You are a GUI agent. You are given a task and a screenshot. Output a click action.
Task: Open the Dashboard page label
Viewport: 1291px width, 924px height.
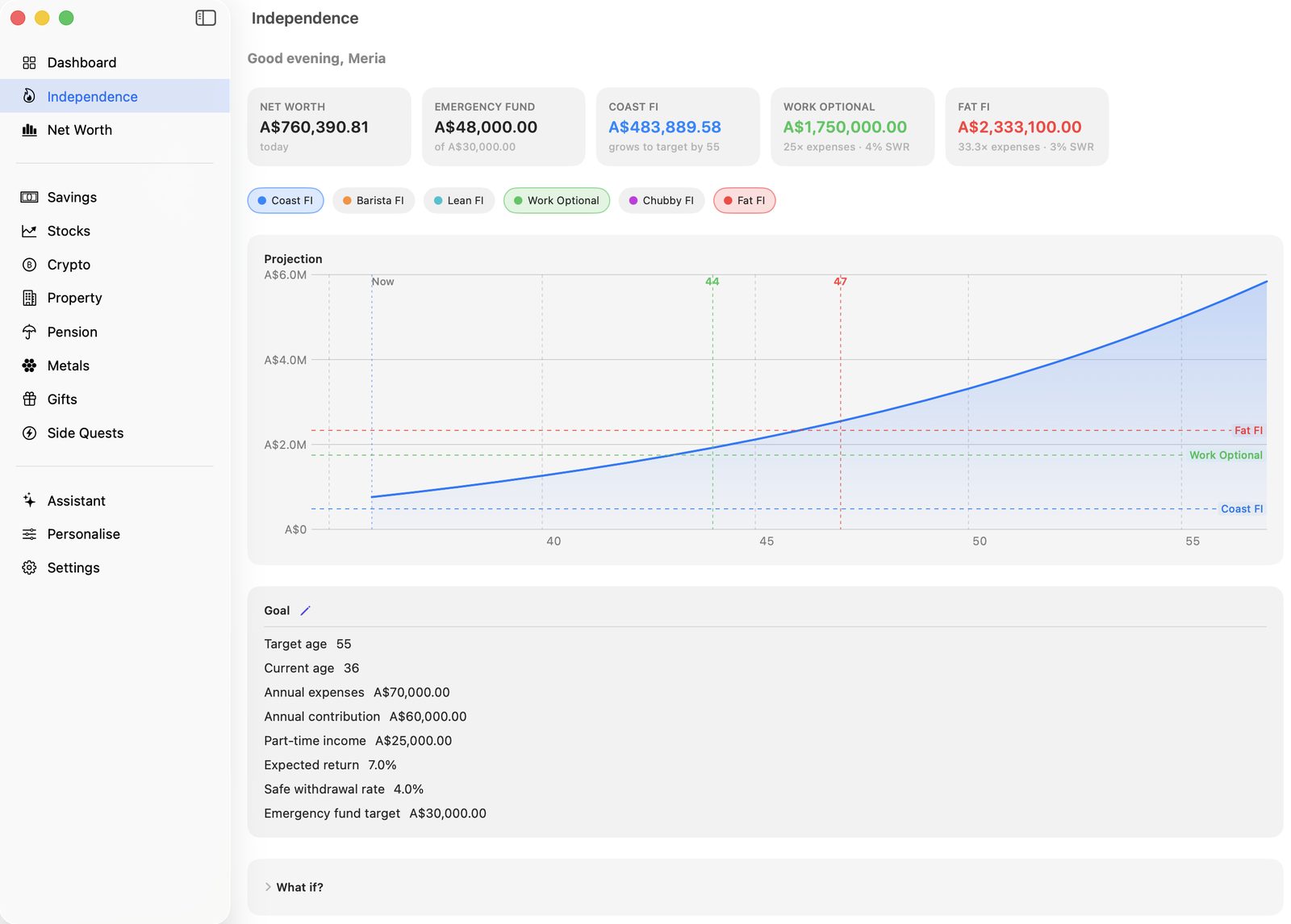(81, 63)
